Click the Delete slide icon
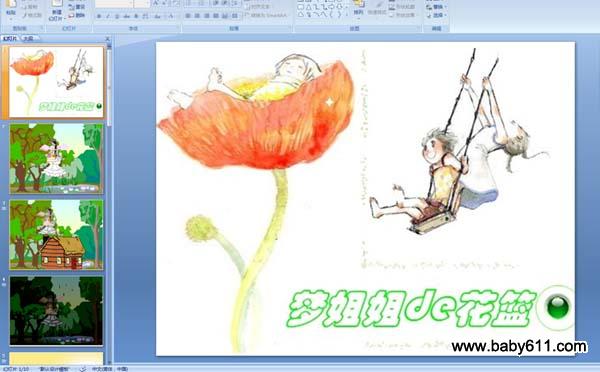 pos(77,15)
